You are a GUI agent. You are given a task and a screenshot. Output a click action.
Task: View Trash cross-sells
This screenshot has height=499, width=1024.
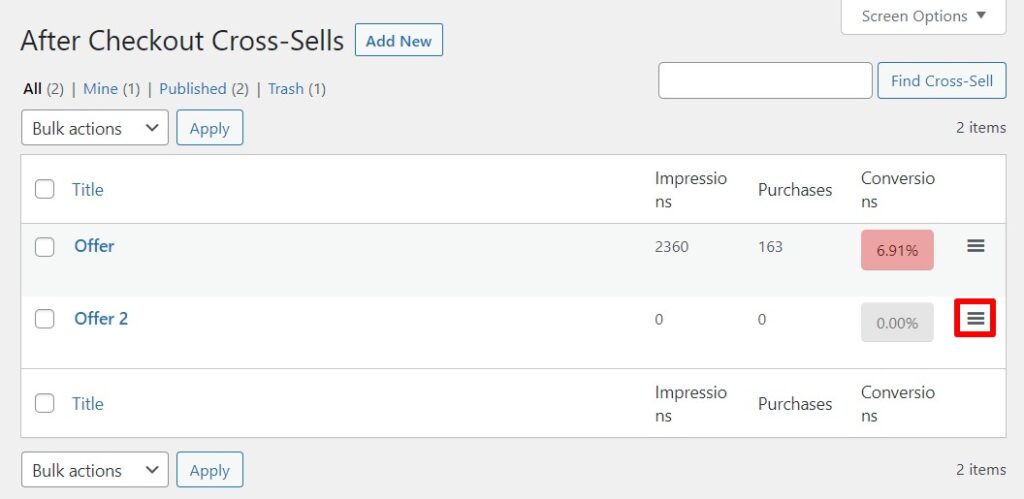(x=285, y=89)
